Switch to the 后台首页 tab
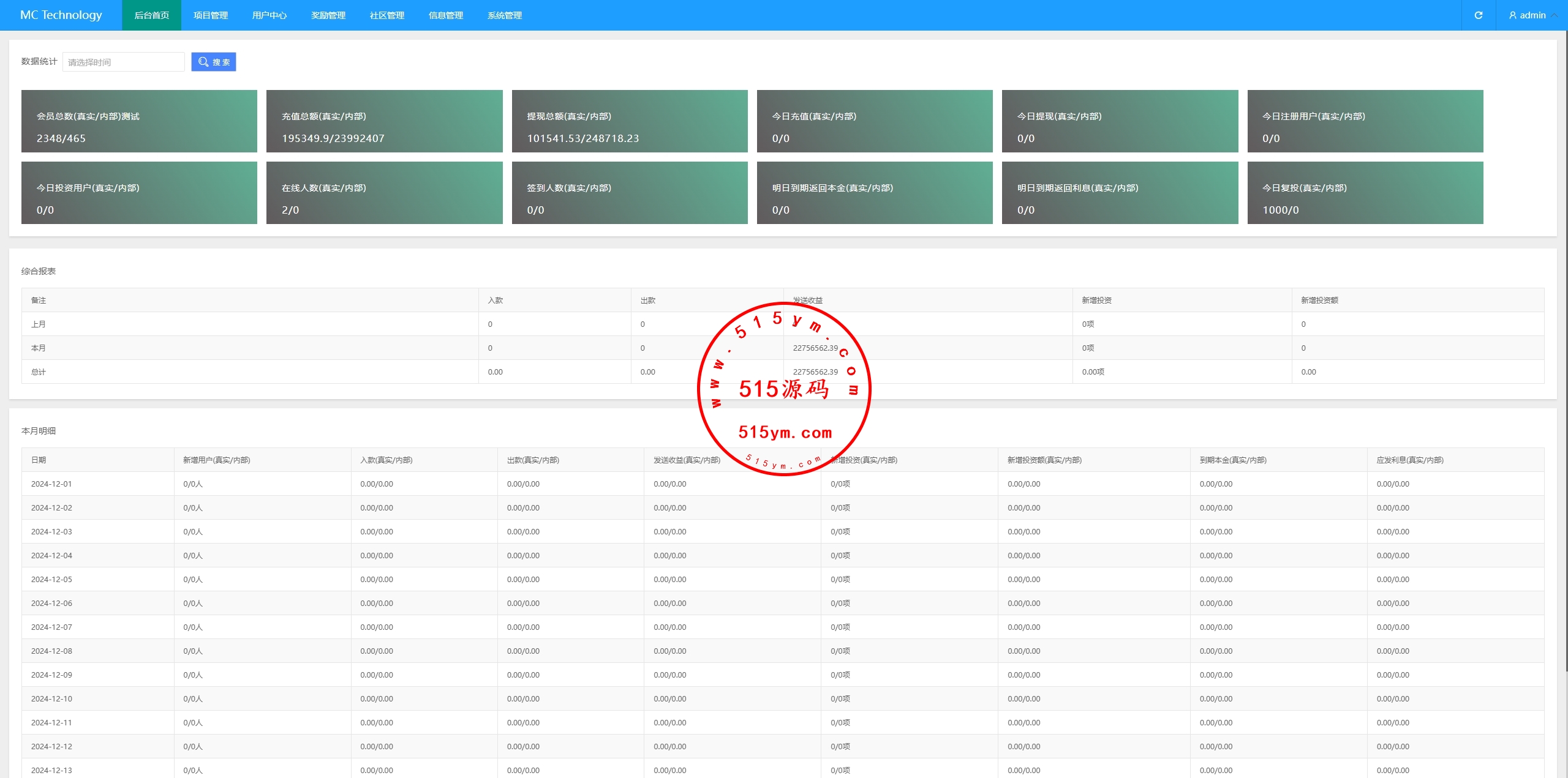The height and width of the screenshot is (778, 1568). (x=151, y=15)
